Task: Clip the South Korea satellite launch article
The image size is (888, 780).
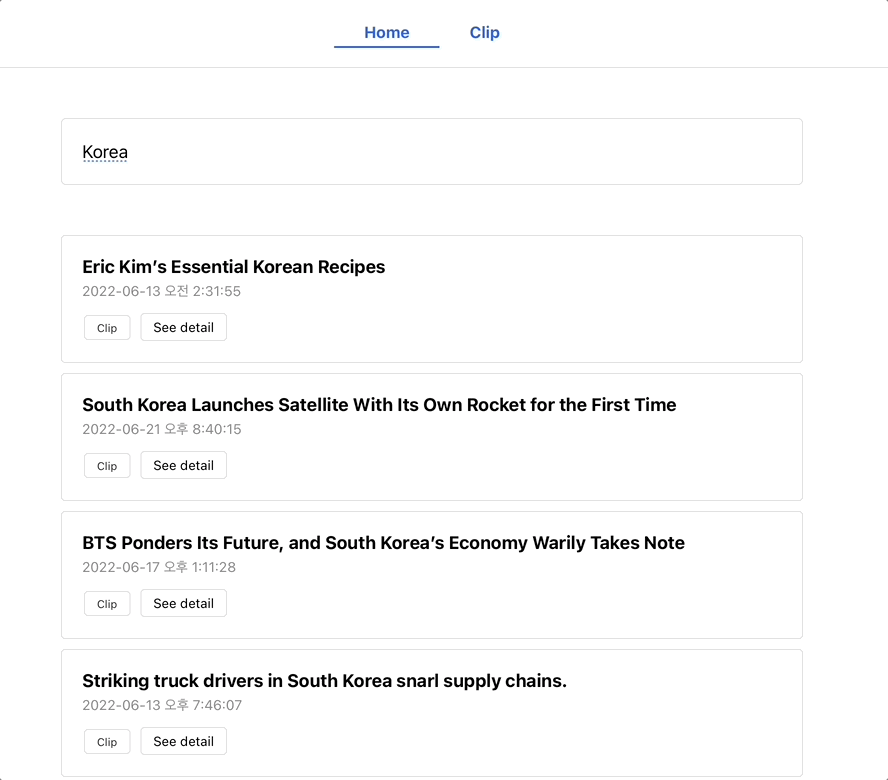Action: [x=106, y=465]
